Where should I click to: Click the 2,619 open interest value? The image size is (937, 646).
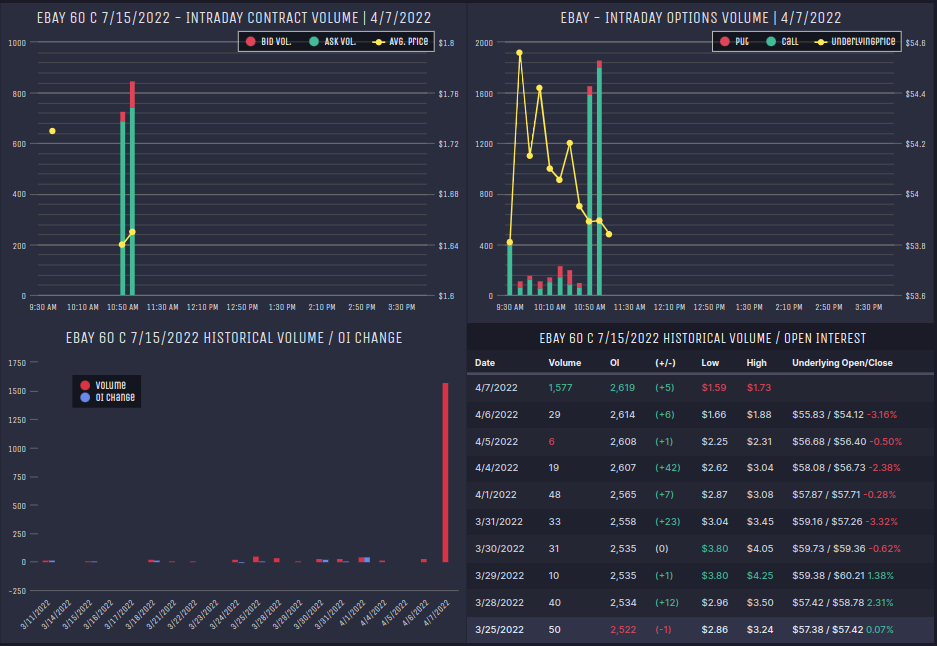click(622, 387)
